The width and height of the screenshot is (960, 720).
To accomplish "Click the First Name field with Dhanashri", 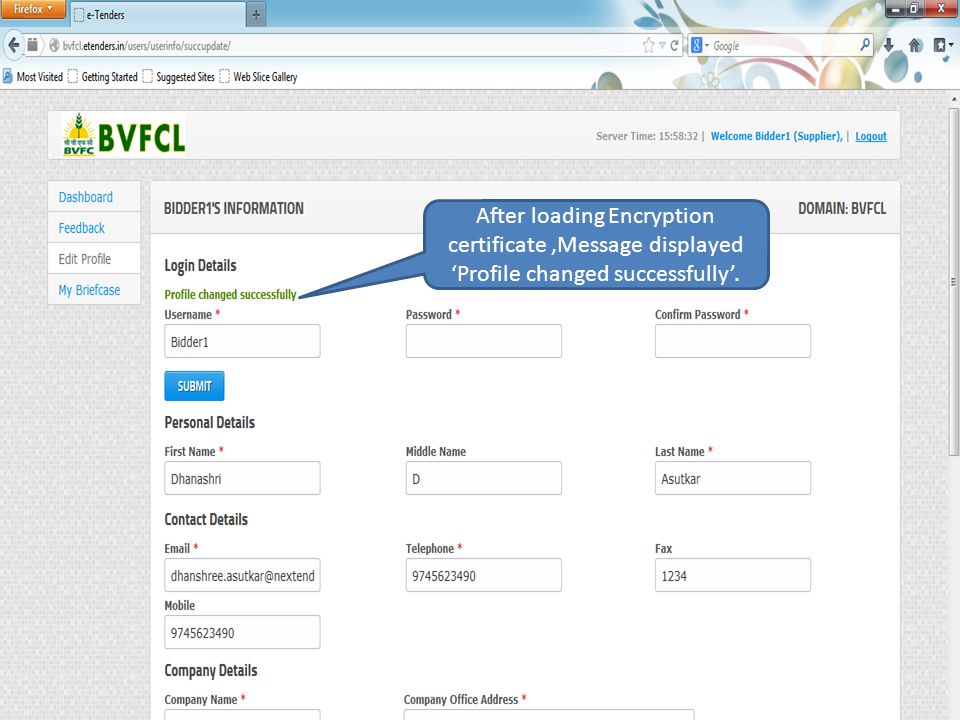I will (242, 478).
